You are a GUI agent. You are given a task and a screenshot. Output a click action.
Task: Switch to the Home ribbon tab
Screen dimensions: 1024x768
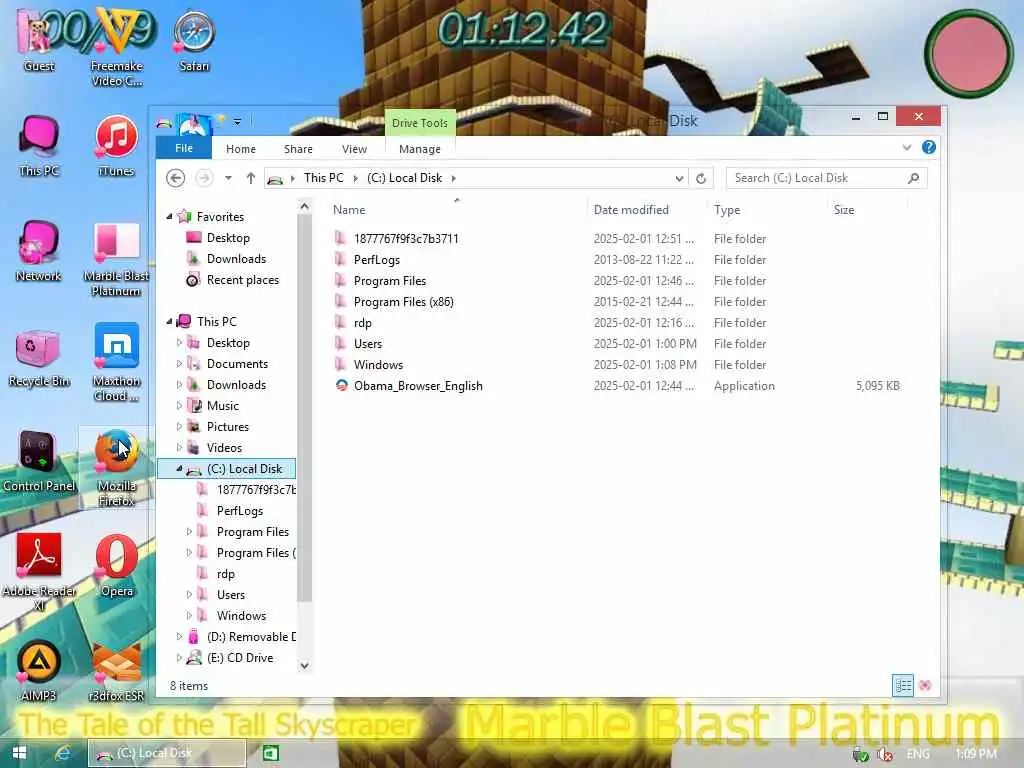(241, 149)
